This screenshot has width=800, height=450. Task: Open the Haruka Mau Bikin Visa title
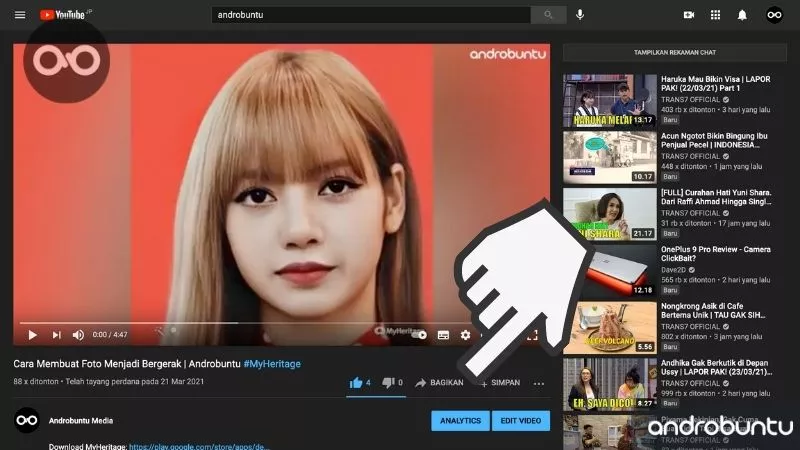point(715,84)
